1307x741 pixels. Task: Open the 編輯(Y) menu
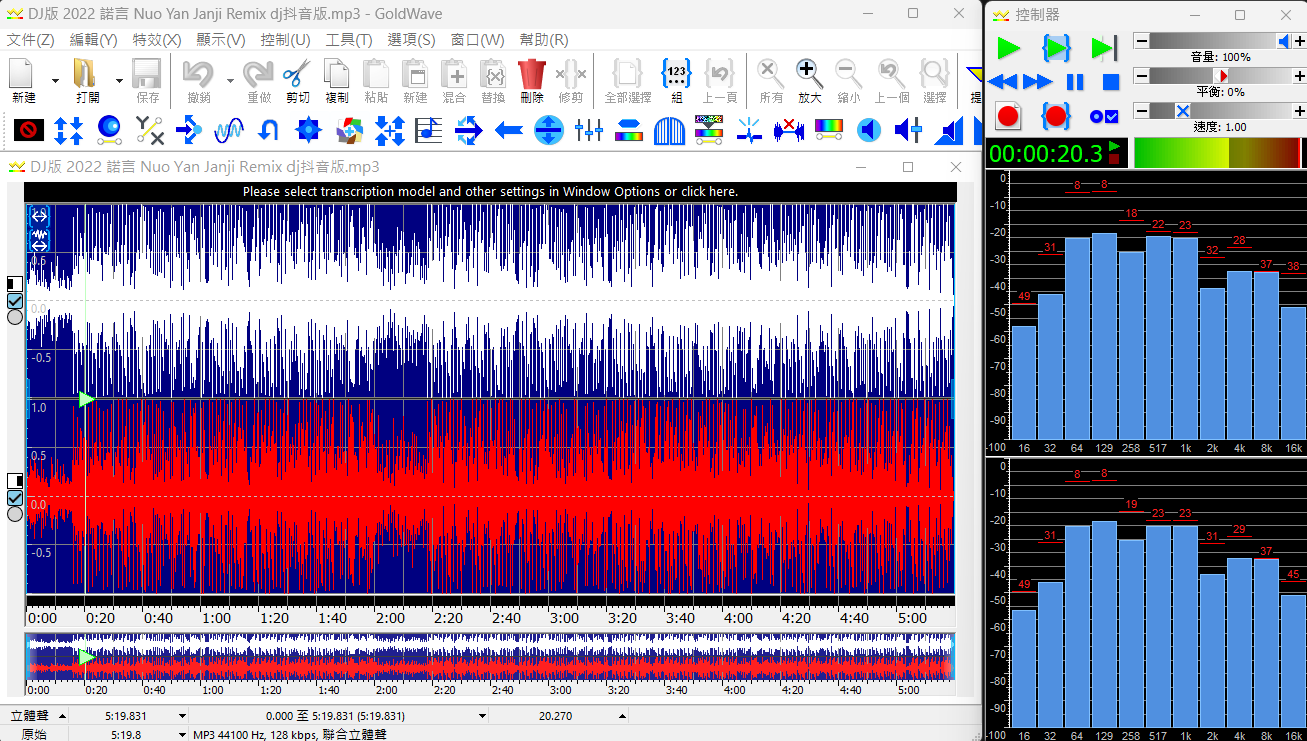coord(93,40)
